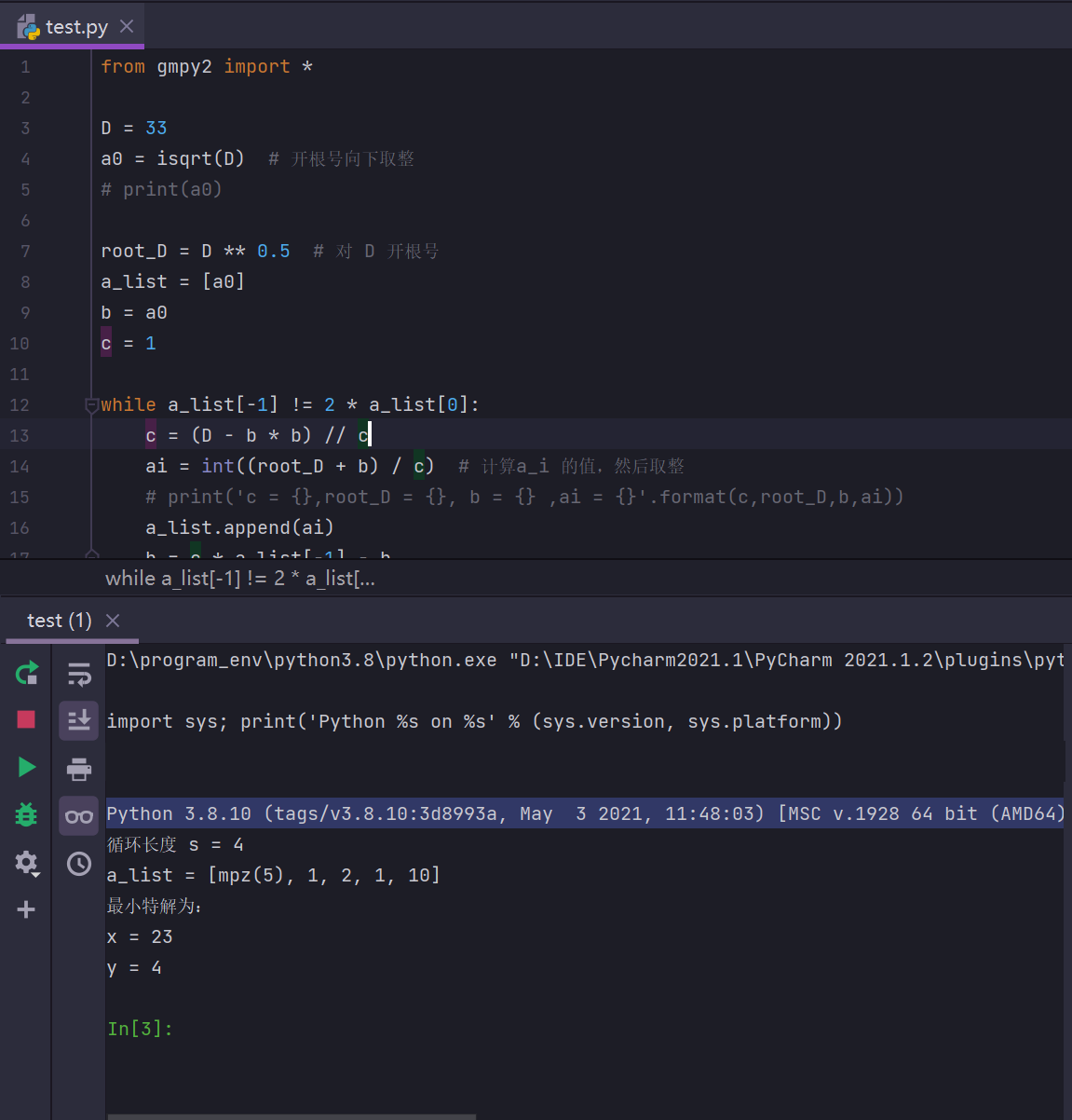Click 'c = (D - b * b) // c' line
Screen dimensions: 1072x1120
click(x=258, y=435)
